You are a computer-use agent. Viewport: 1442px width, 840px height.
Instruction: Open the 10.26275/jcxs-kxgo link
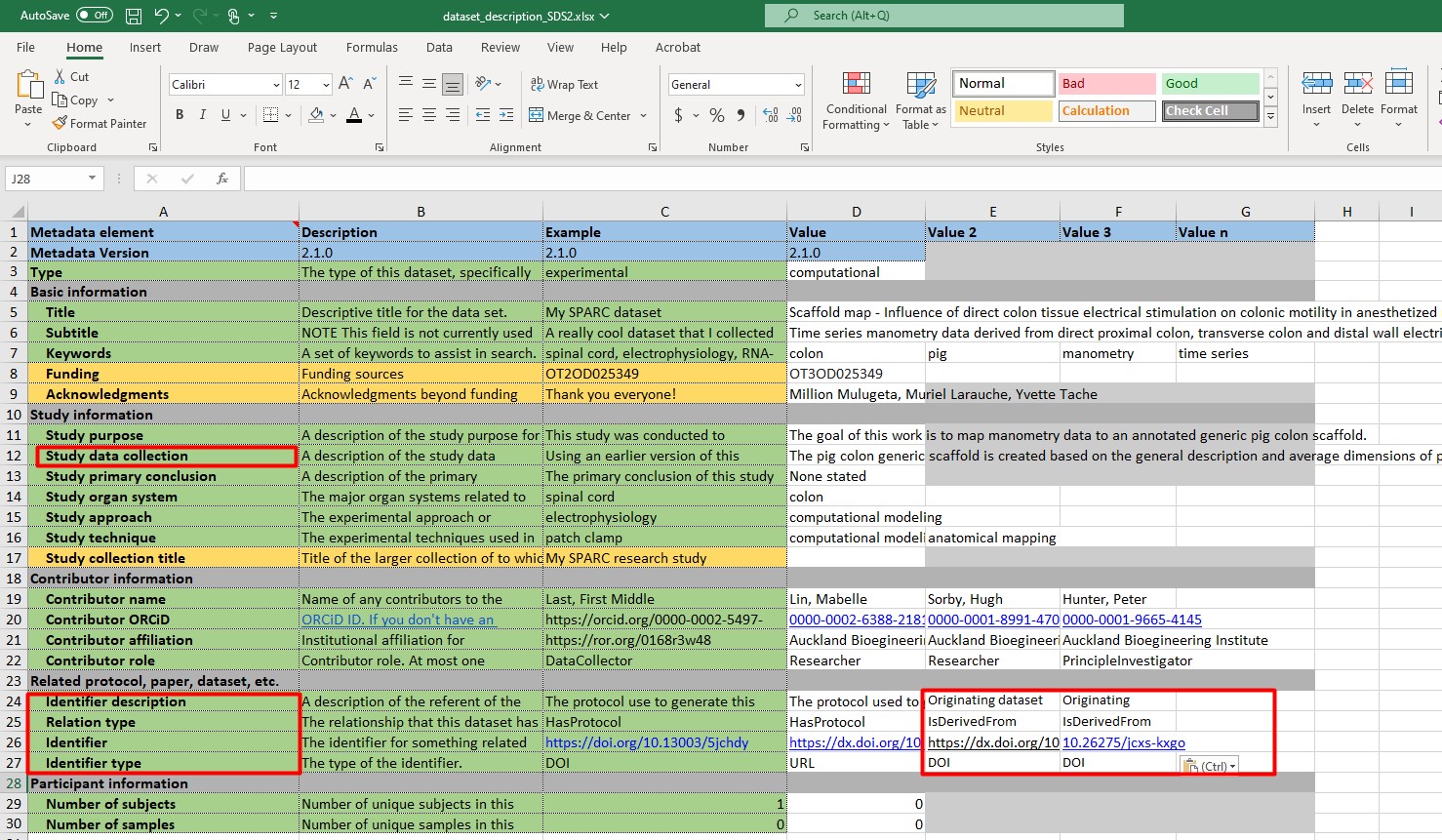(x=1124, y=742)
